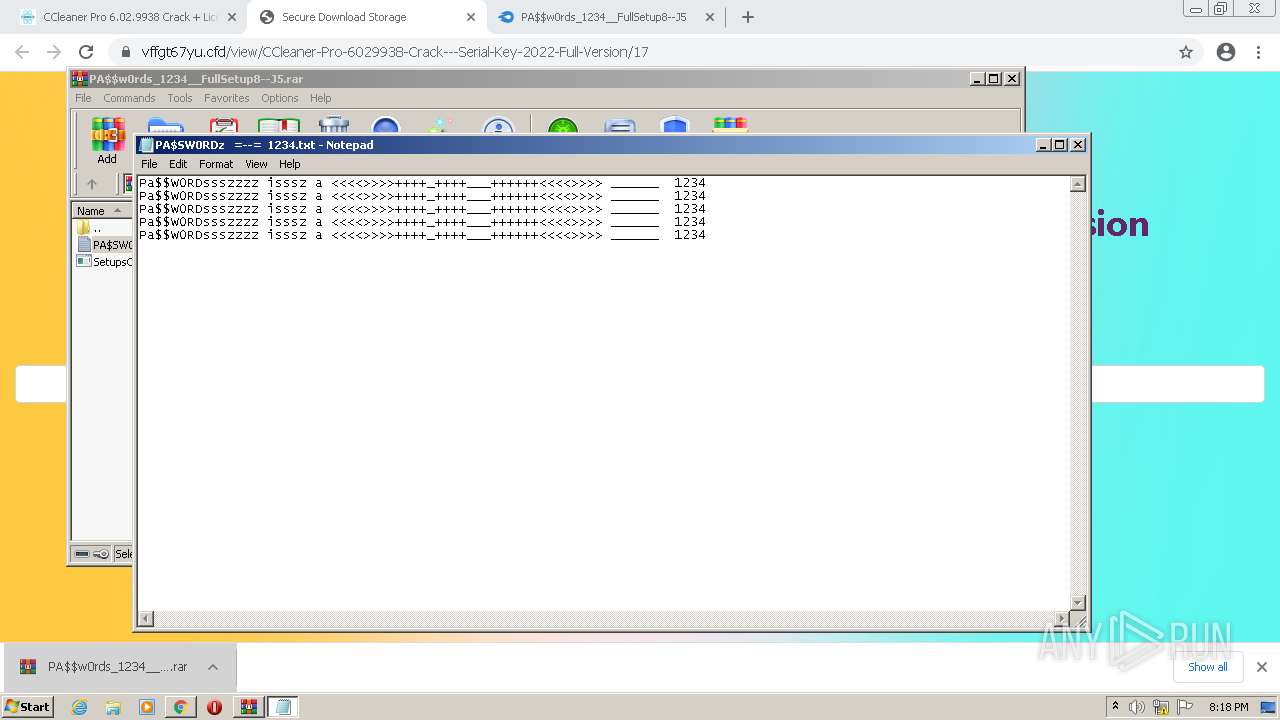This screenshot has height=720, width=1280.
Task: Open Windows Explorer from taskbar
Action: point(113,707)
